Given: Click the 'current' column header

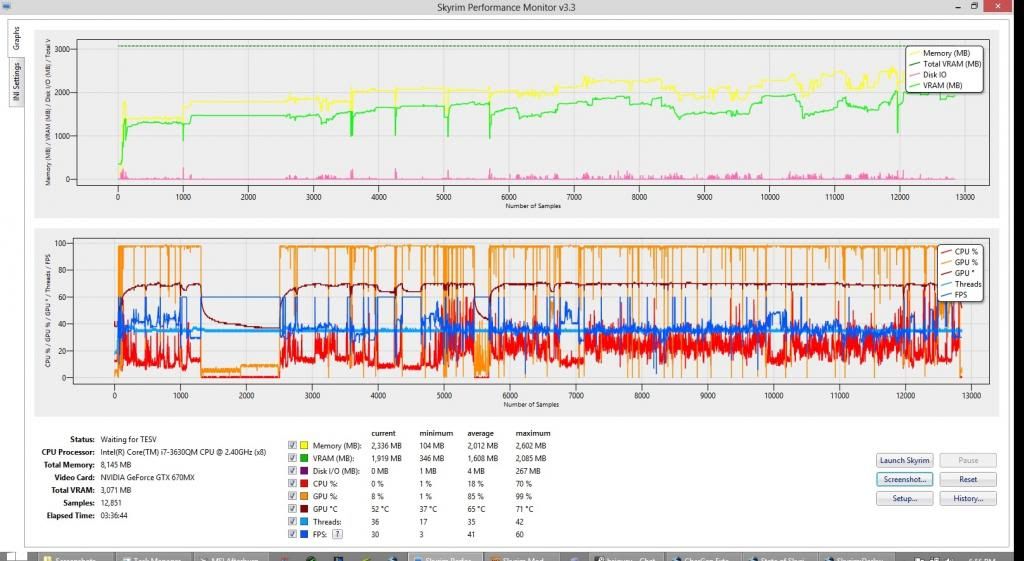Looking at the screenshot, I should tap(383, 433).
